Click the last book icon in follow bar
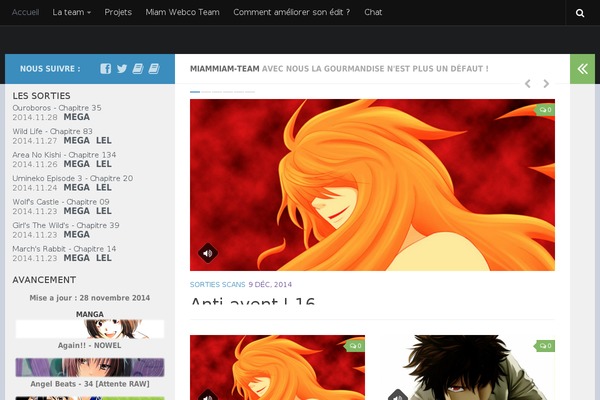The width and height of the screenshot is (600, 400). click(x=154, y=69)
